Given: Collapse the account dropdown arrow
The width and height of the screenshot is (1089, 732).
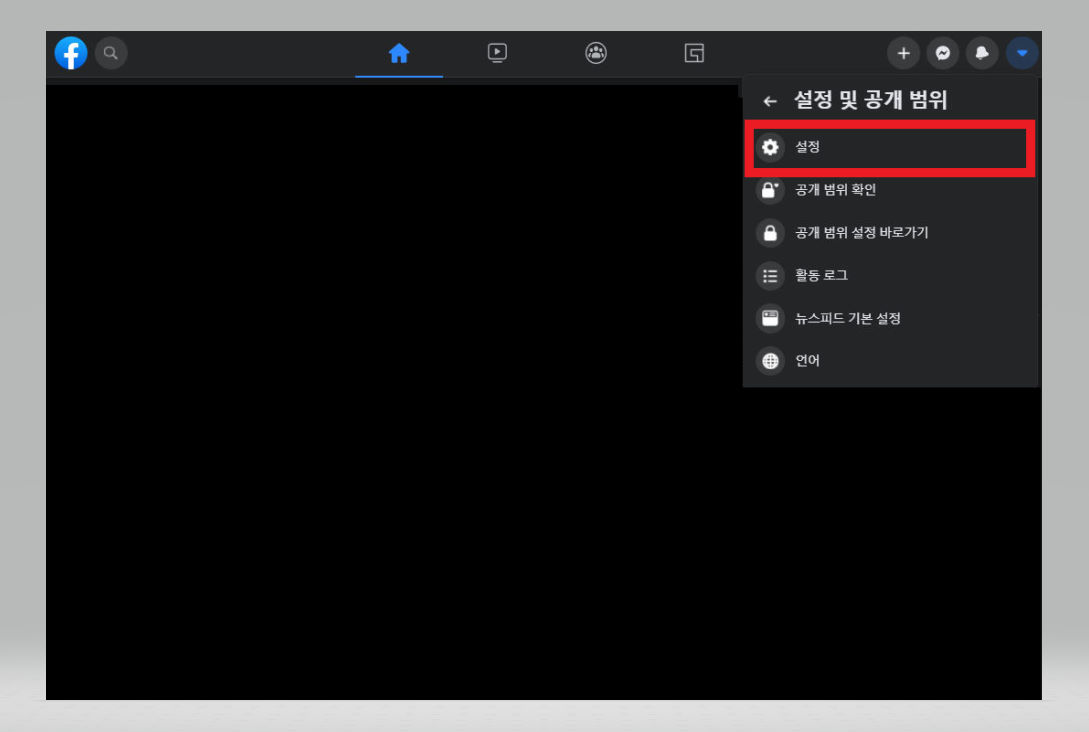Looking at the screenshot, I should tap(1022, 53).
